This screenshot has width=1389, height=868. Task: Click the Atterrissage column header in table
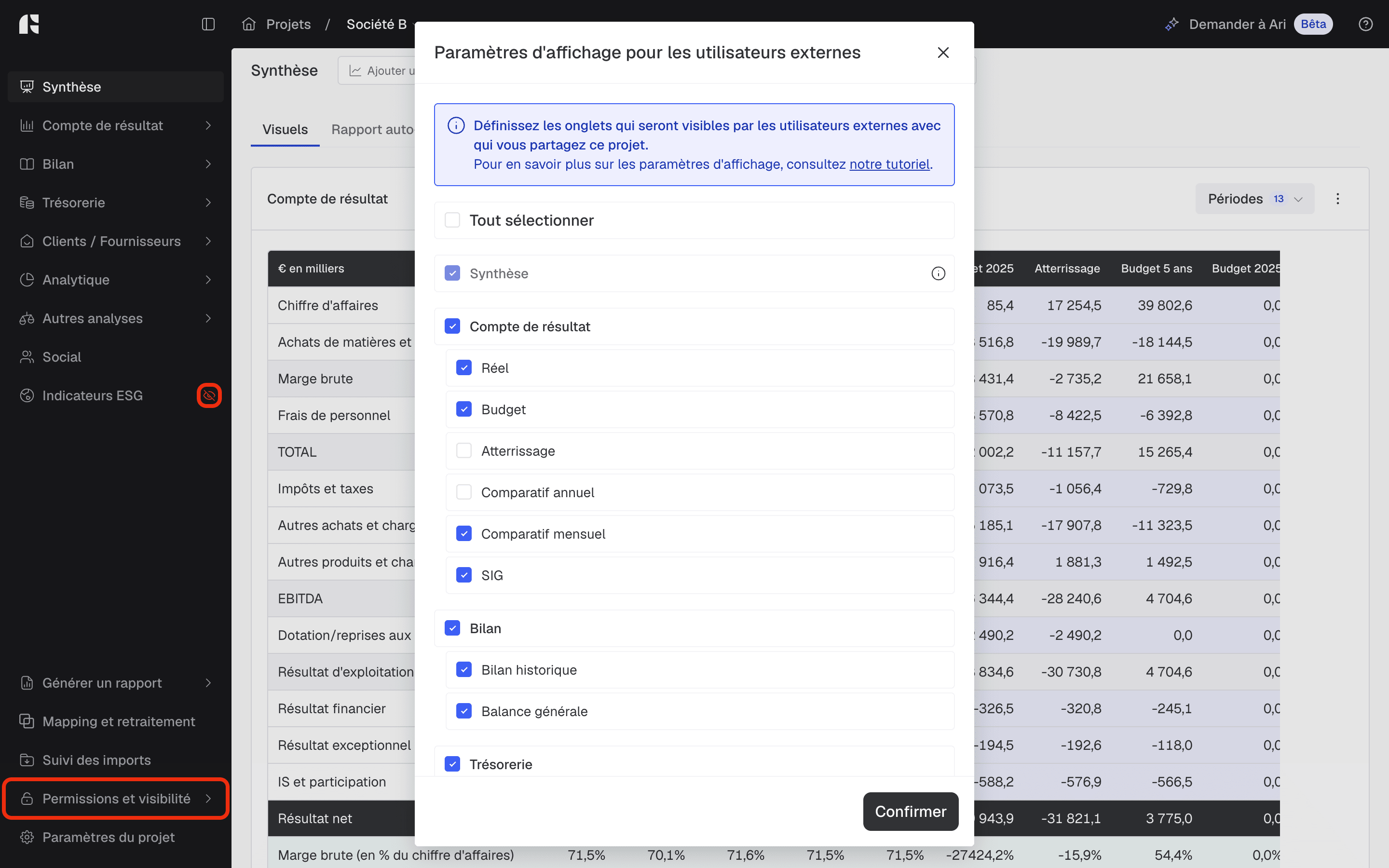pyautogui.click(x=1067, y=269)
